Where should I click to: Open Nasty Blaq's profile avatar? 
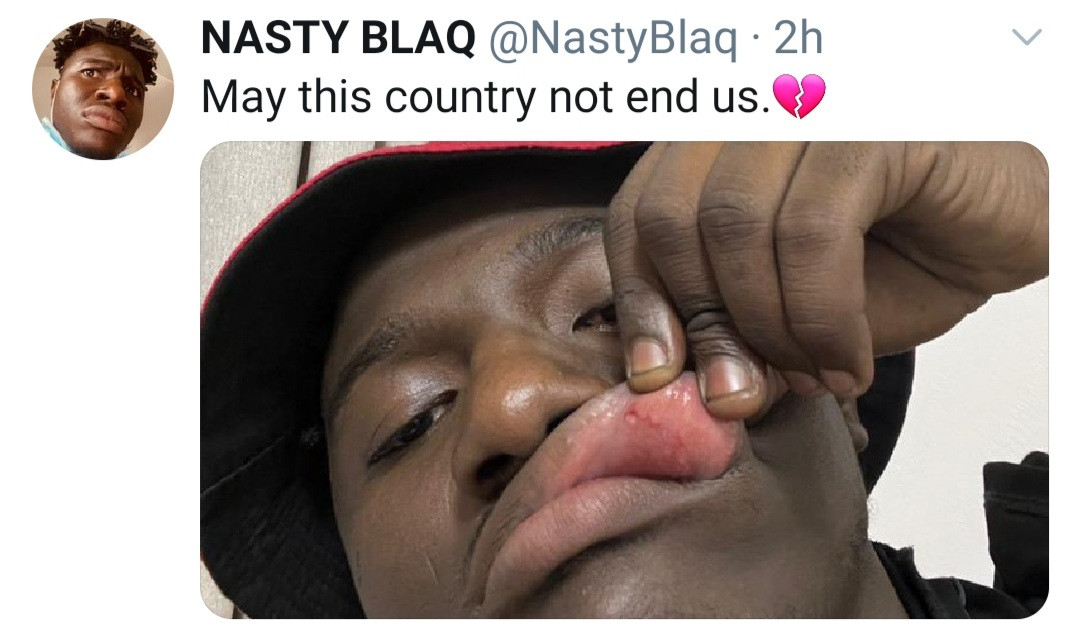(x=103, y=89)
